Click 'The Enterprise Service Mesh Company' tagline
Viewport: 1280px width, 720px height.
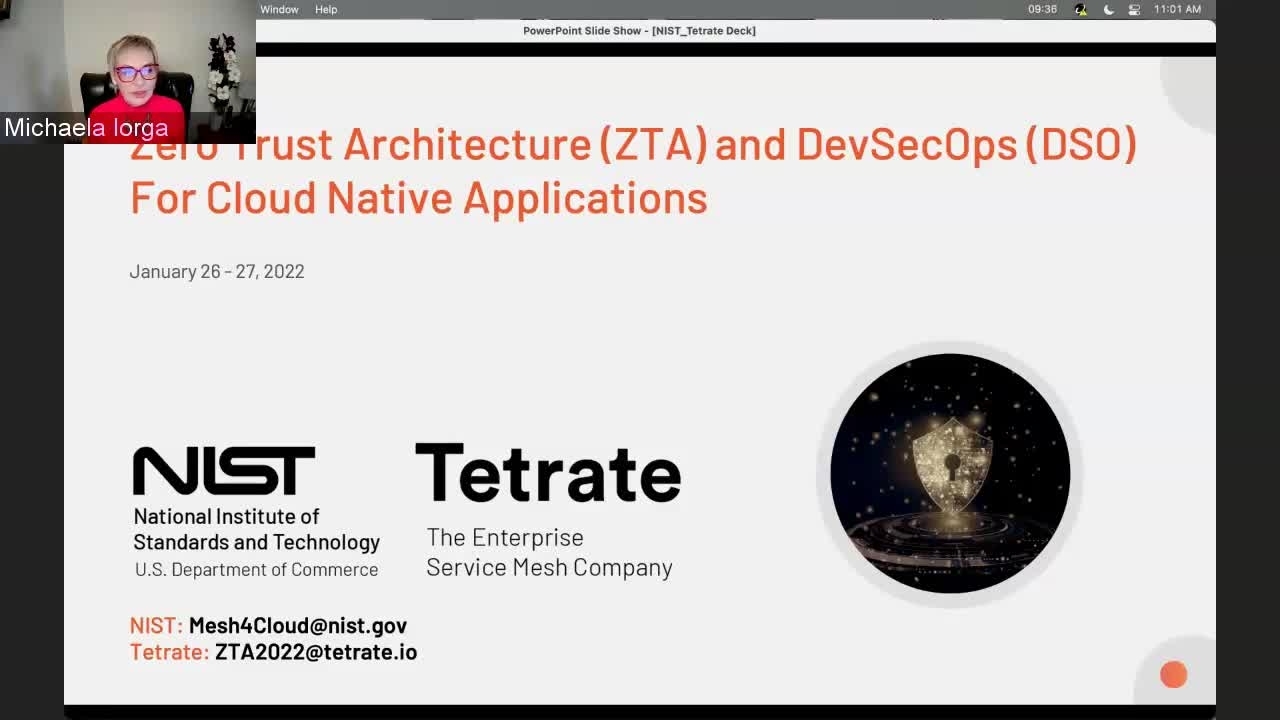click(x=549, y=552)
